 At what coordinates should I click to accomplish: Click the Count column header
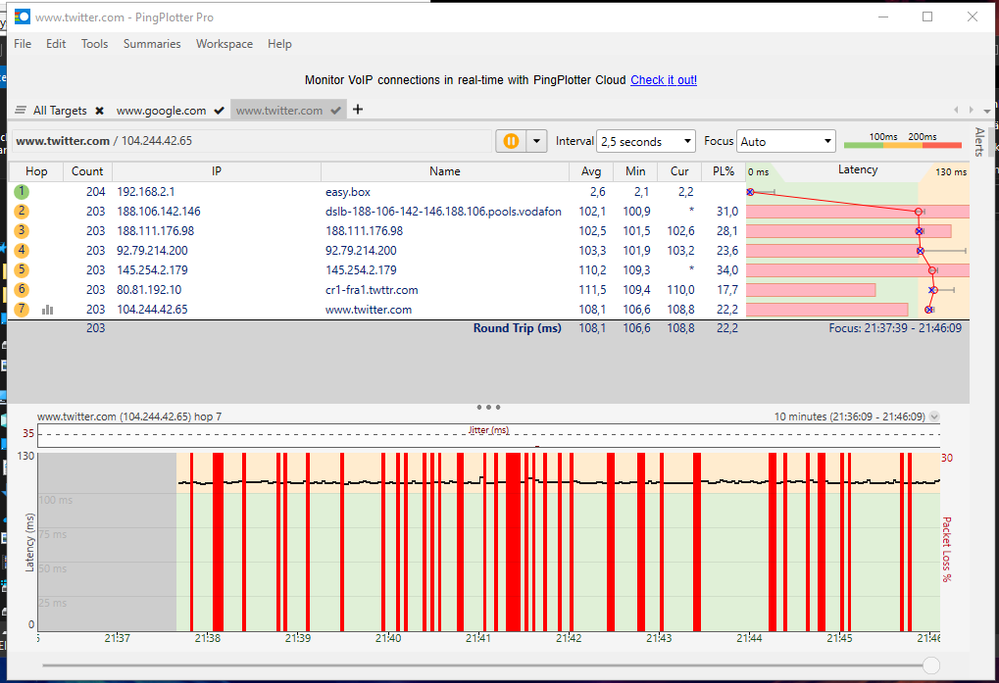[87, 171]
